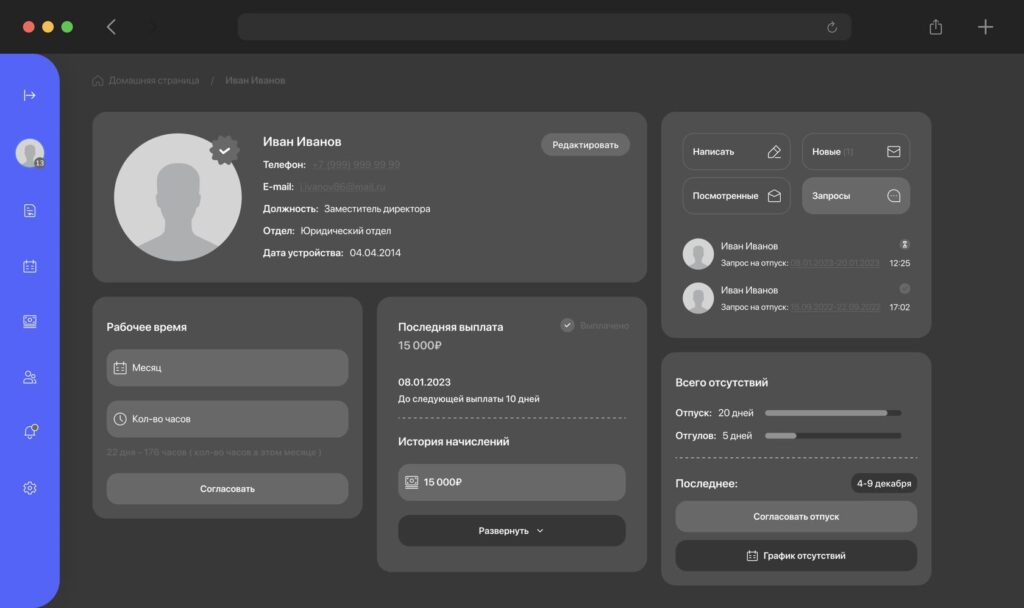This screenshot has height=608, width=1024.
Task: Open the documents icon in sidebar
Action: click(30, 210)
